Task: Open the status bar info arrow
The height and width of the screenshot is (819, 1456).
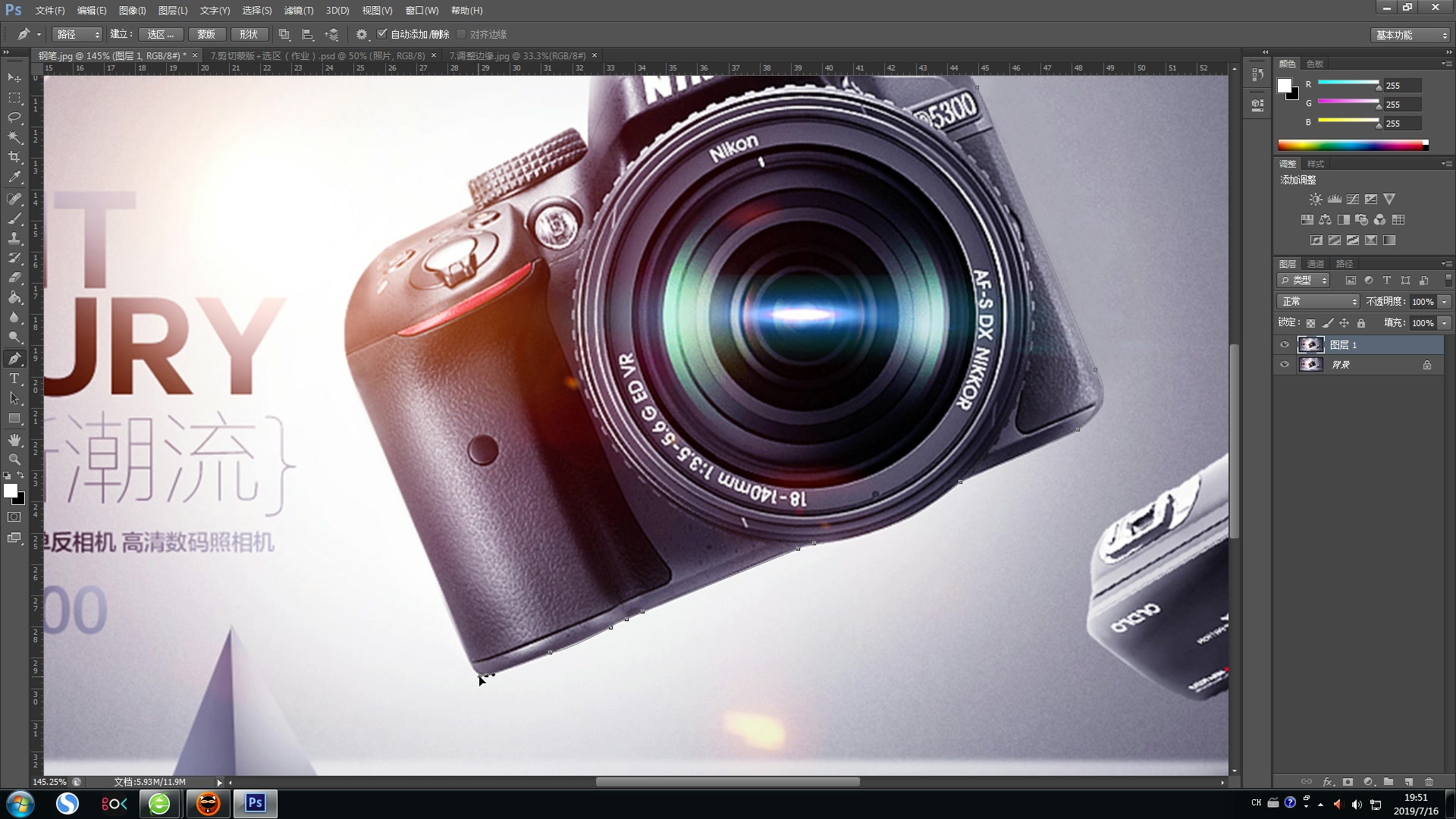Action: pos(220,782)
